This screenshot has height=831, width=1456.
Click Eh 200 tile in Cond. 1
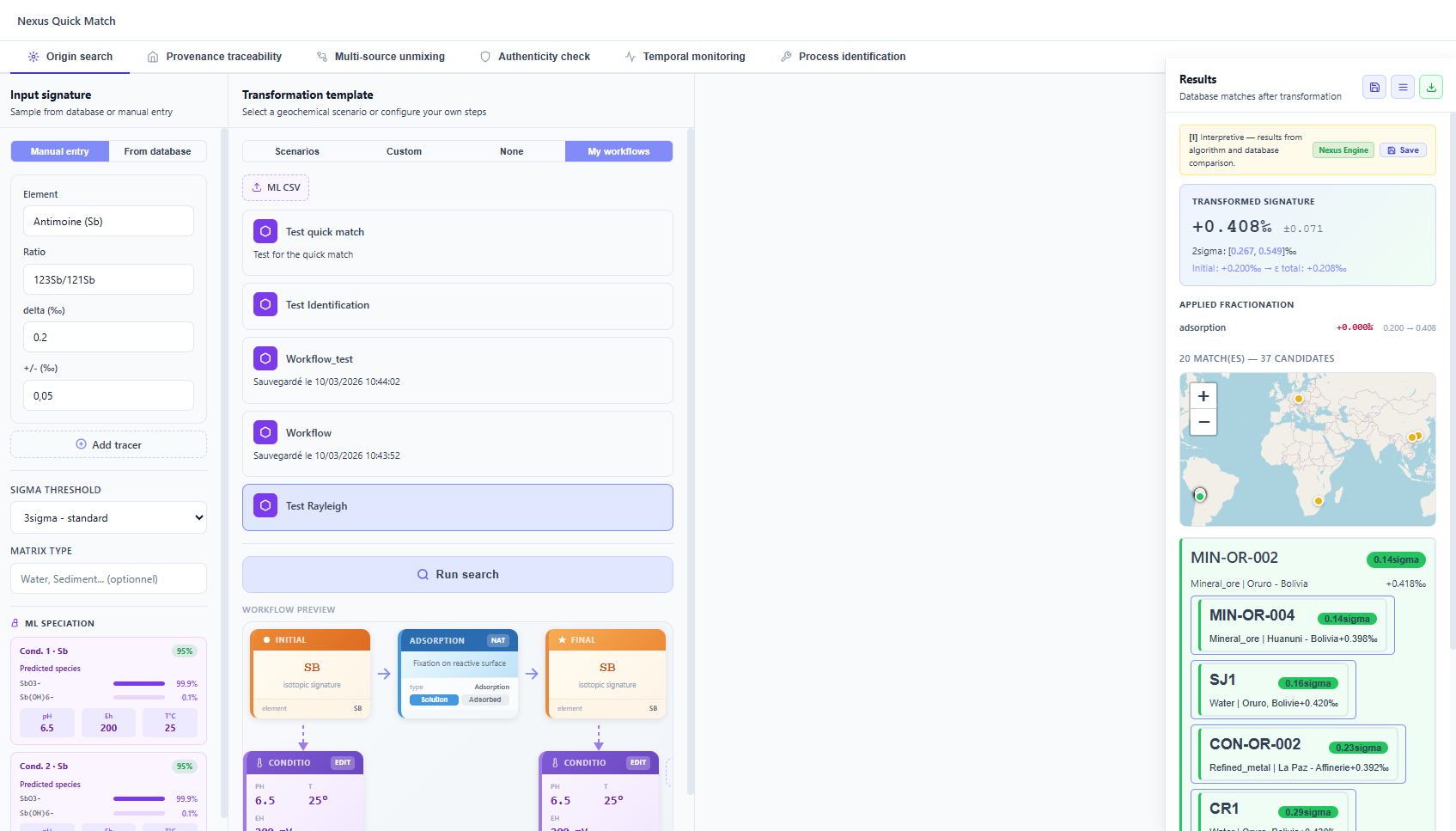(x=108, y=723)
